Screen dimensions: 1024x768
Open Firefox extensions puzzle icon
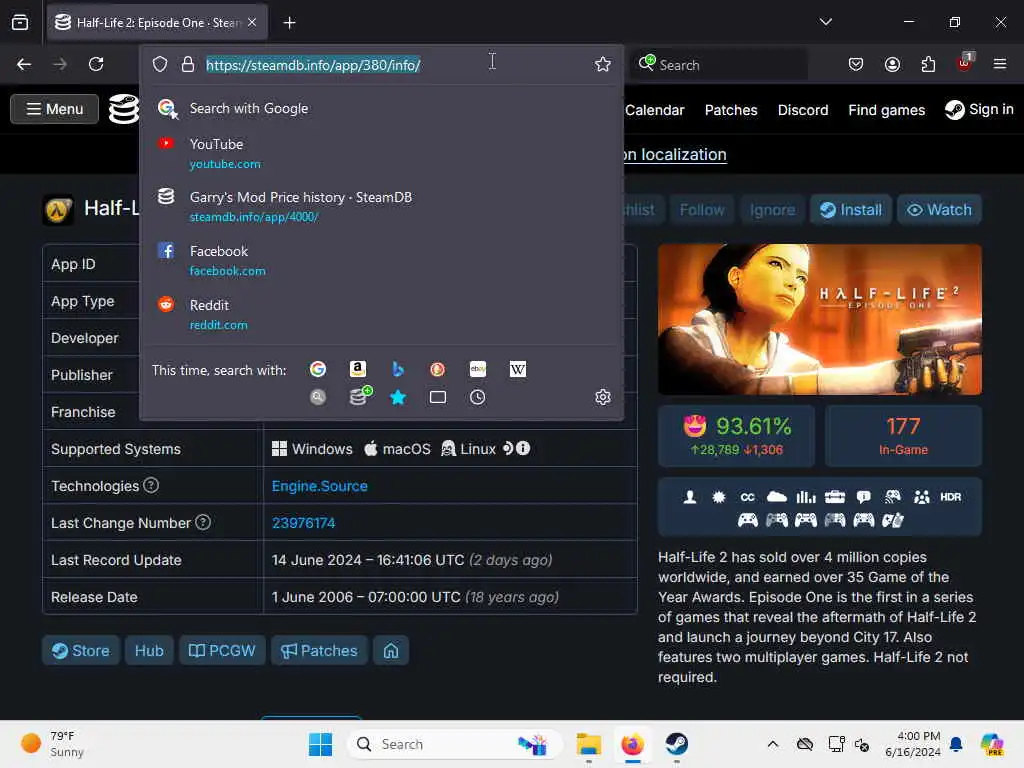(928, 64)
